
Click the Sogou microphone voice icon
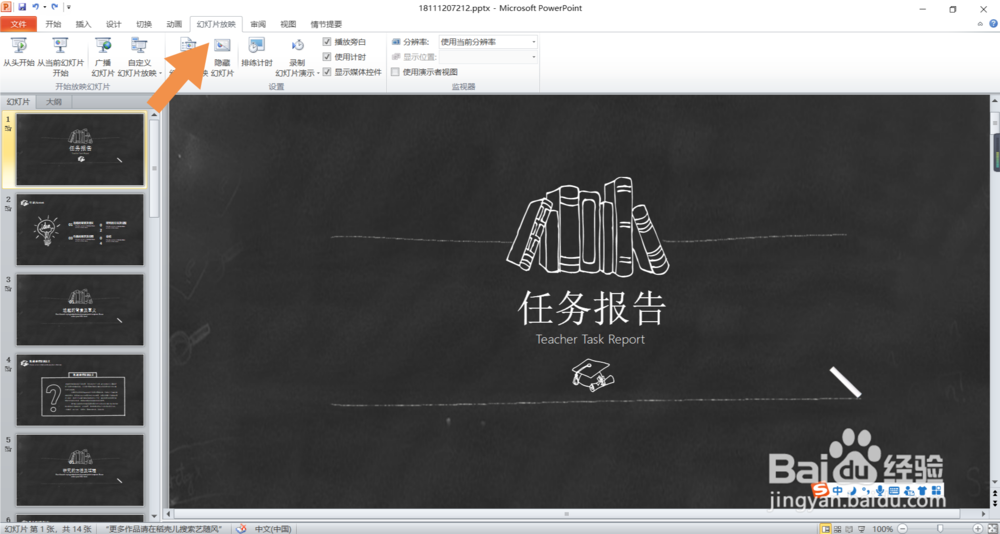880,490
